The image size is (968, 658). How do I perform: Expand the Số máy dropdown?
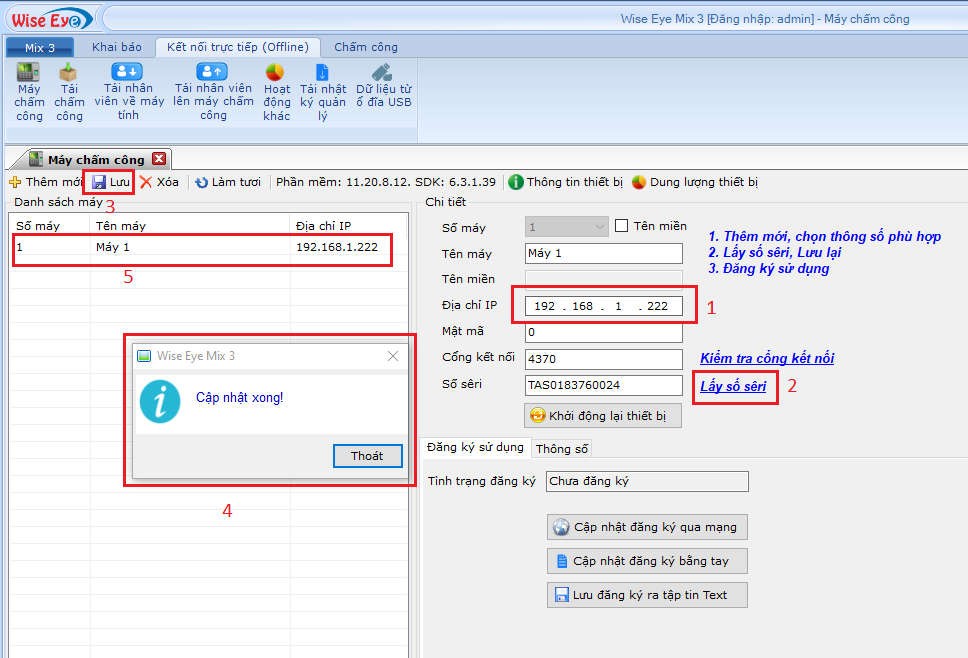pos(598,227)
